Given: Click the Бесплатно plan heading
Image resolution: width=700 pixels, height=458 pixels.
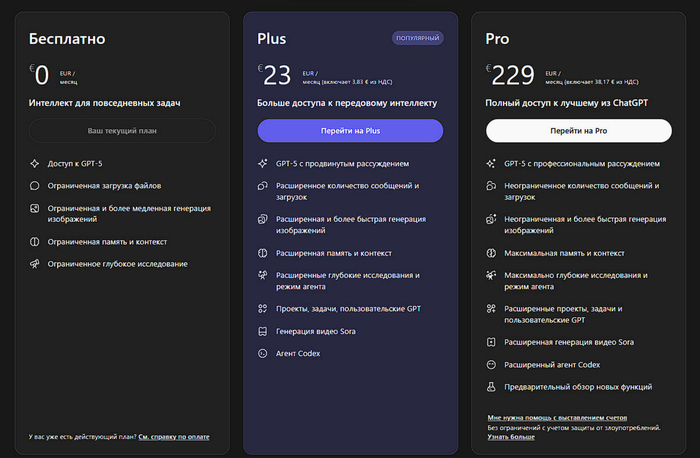Looking at the screenshot, I should 67,40.
